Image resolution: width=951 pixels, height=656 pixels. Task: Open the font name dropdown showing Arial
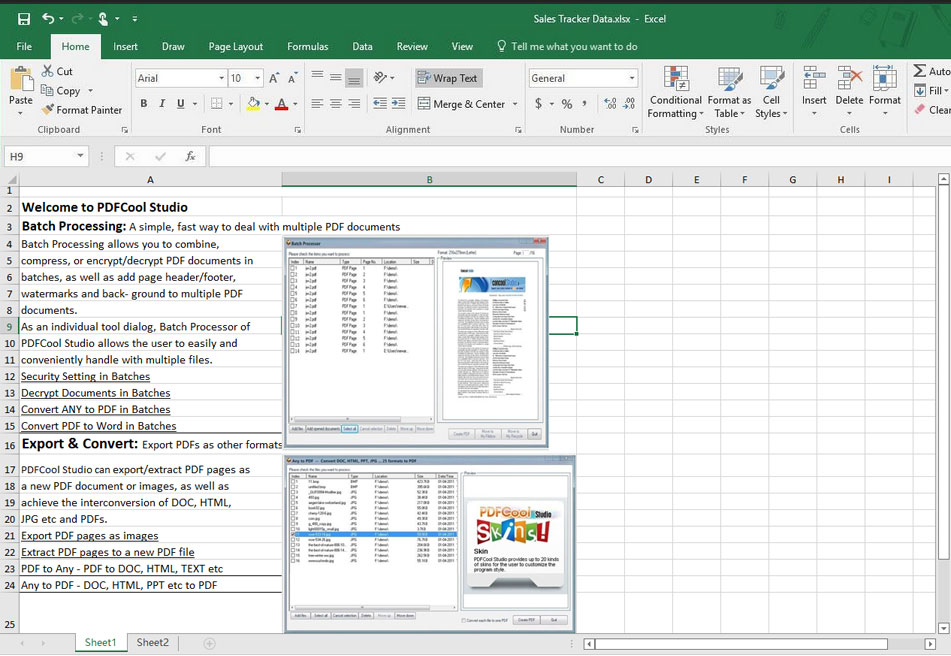click(x=221, y=78)
